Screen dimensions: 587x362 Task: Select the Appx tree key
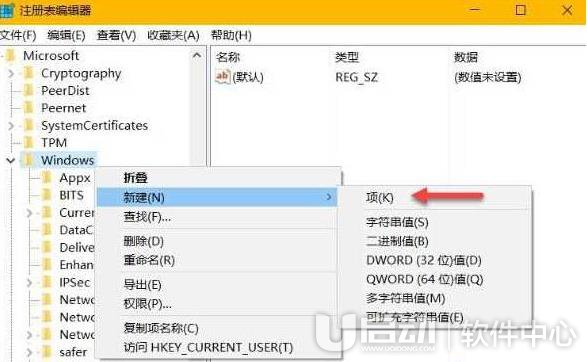(x=75, y=178)
